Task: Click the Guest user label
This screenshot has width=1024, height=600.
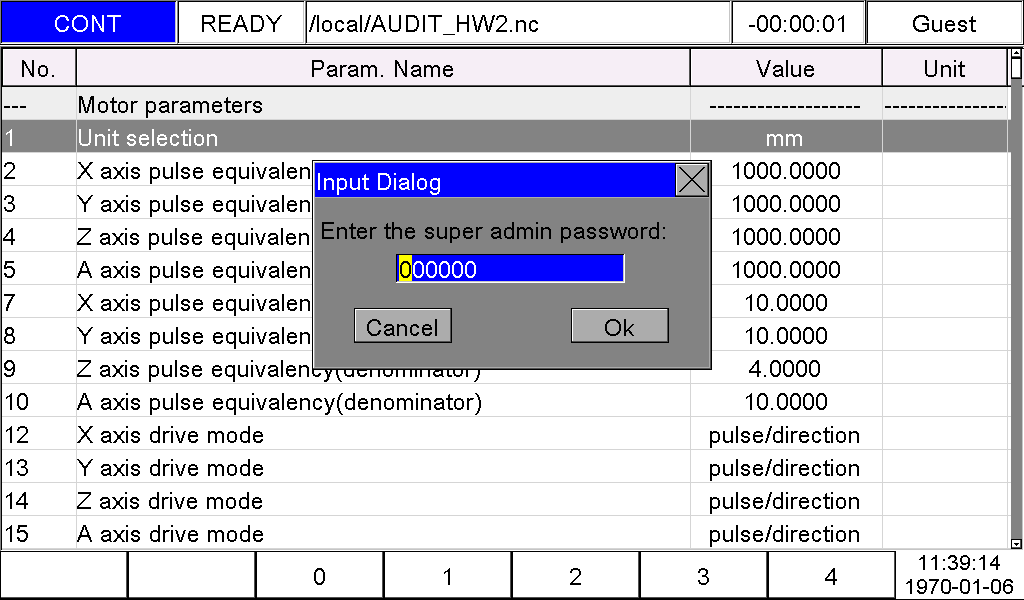Action: 944,23
